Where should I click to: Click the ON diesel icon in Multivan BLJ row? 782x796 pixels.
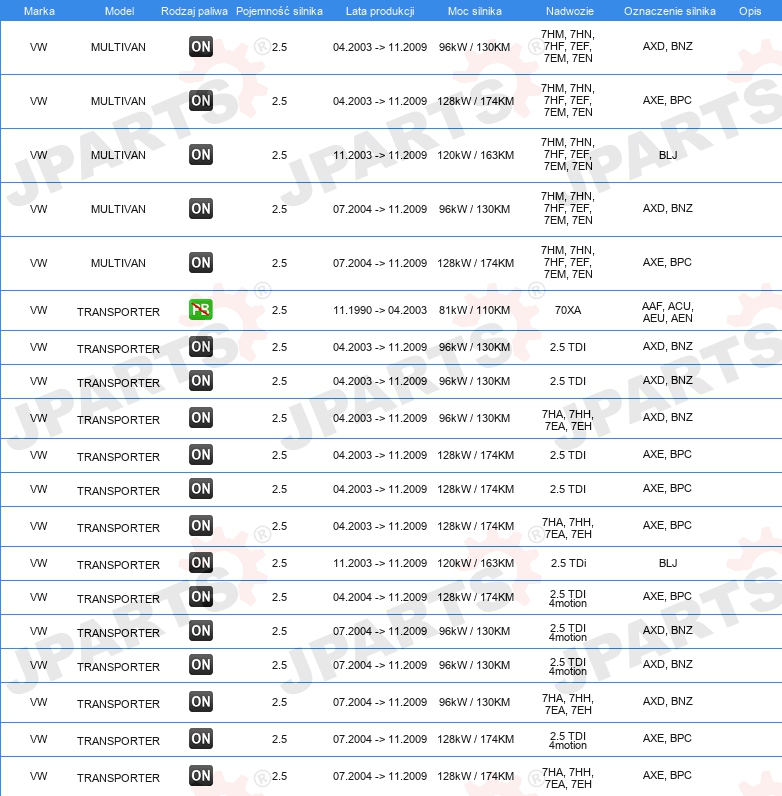(x=201, y=154)
